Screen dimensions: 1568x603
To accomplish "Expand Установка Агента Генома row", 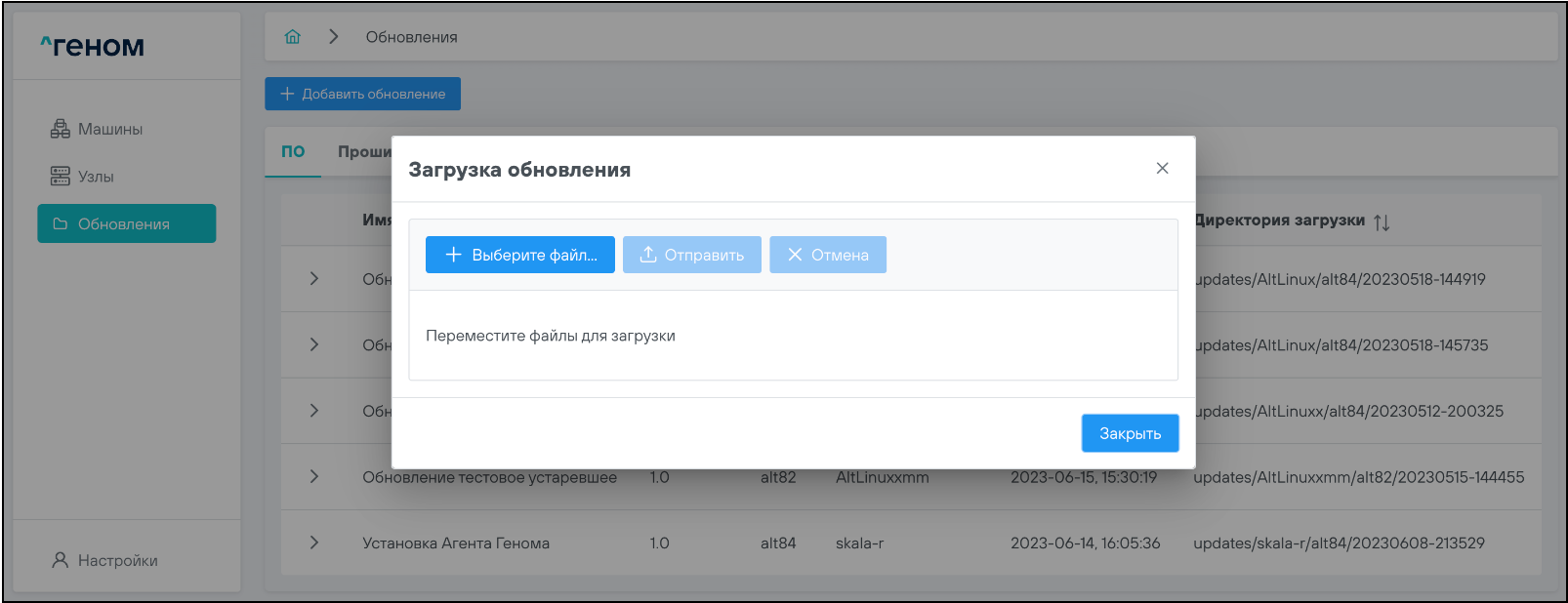I will [313, 543].
